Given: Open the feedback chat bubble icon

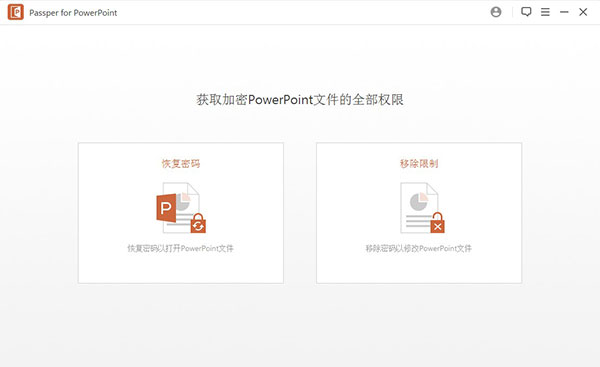Looking at the screenshot, I should point(526,12).
